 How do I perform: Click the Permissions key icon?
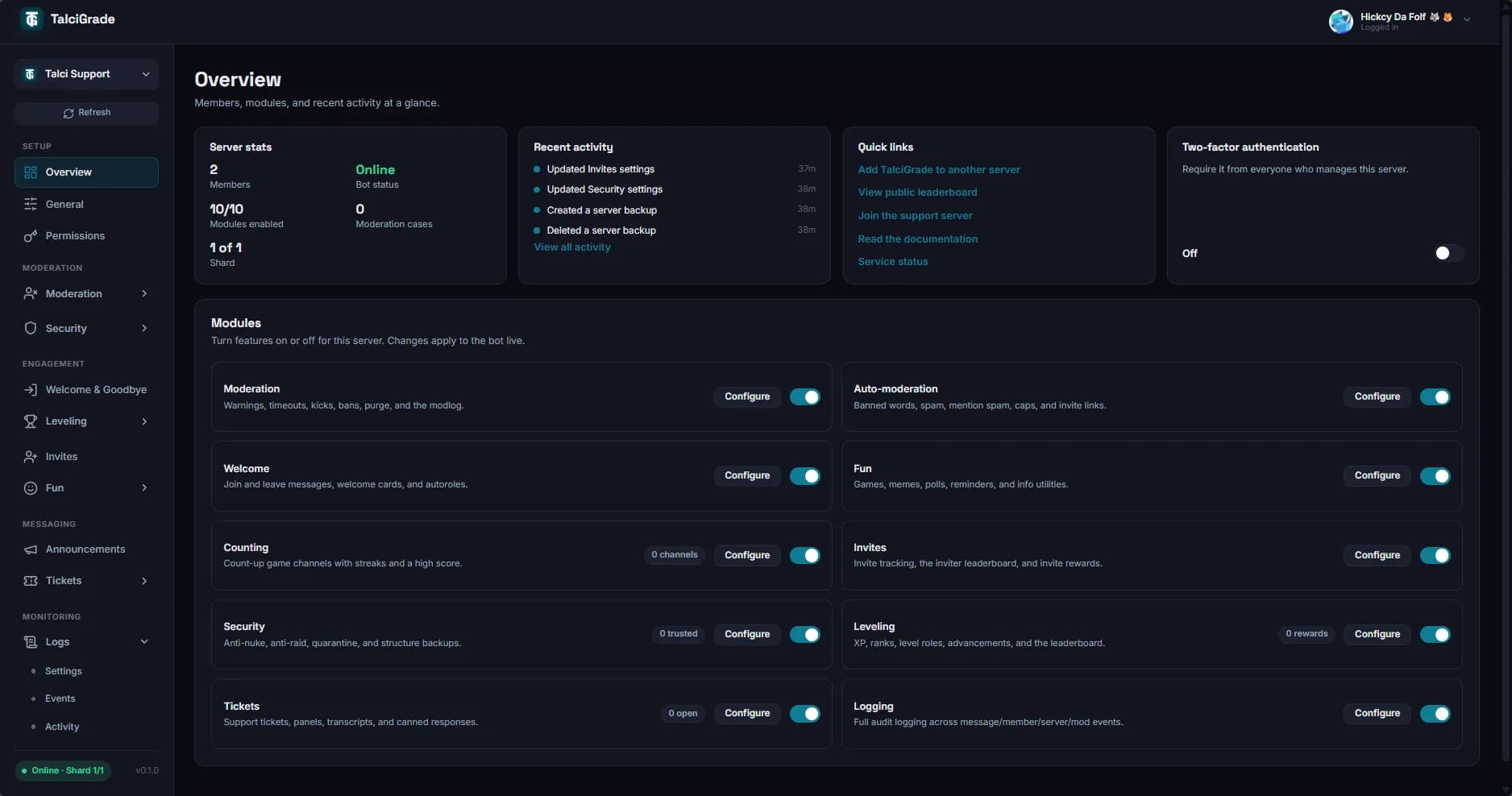[31, 236]
